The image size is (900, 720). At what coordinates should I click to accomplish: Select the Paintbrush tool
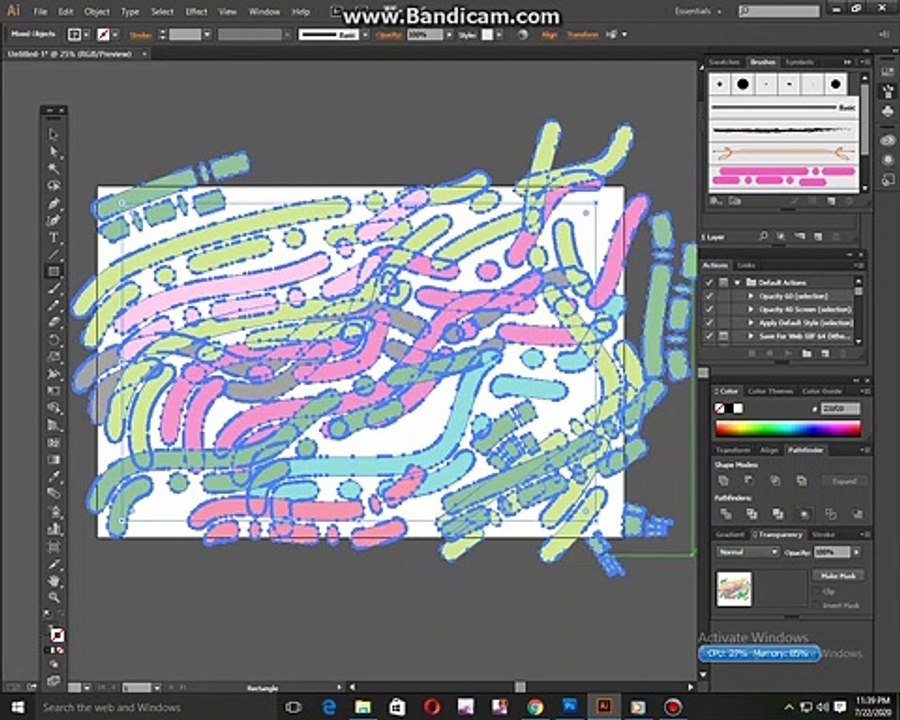pyautogui.click(x=53, y=288)
